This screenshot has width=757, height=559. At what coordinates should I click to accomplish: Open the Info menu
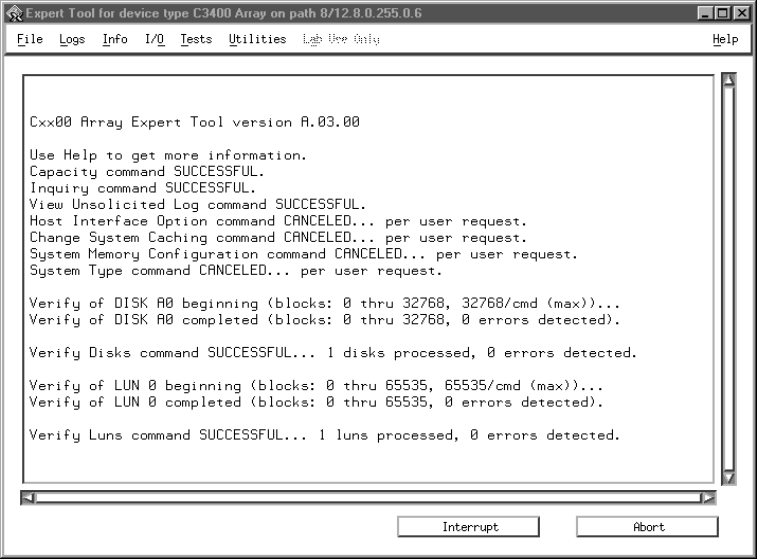point(115,39)
